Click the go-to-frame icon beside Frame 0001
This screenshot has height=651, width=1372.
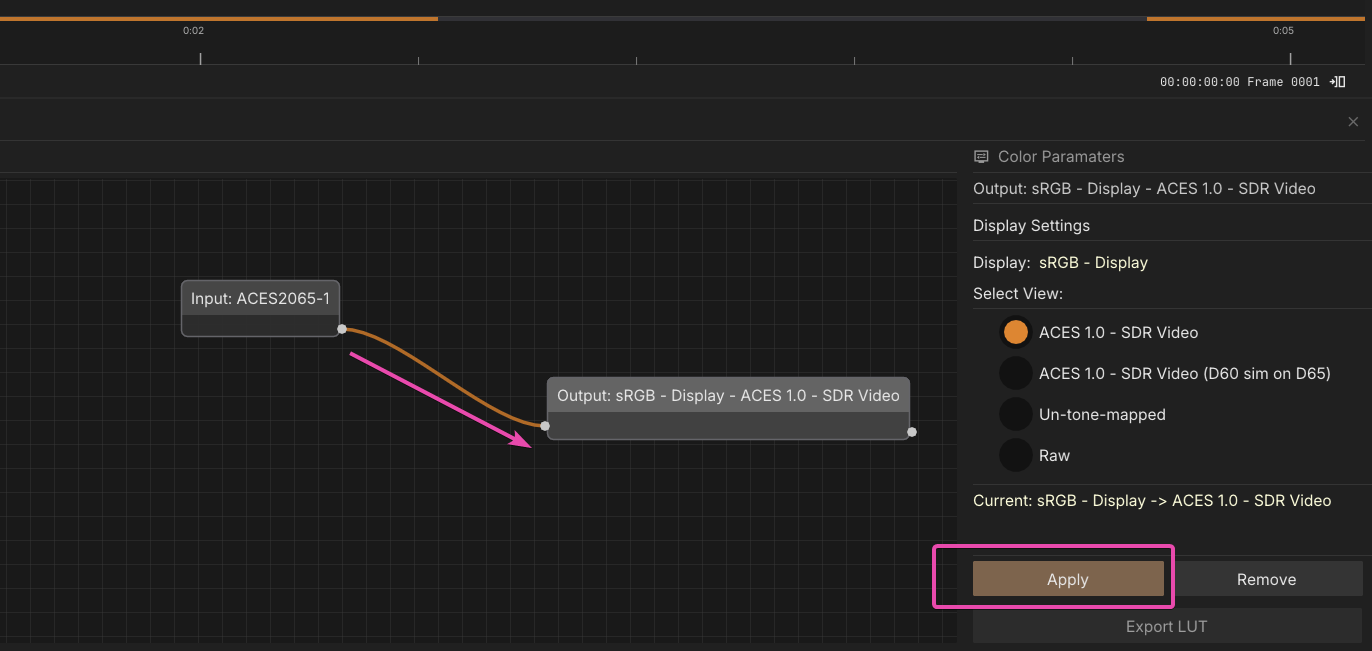(x=1337, y=82)
